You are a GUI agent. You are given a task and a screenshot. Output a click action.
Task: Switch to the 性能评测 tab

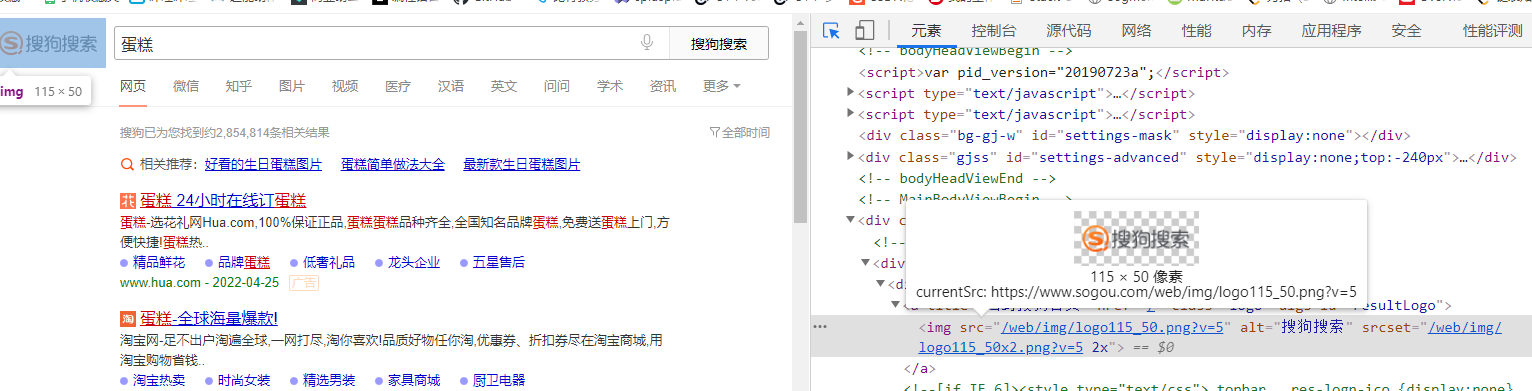coord(1492,31)
